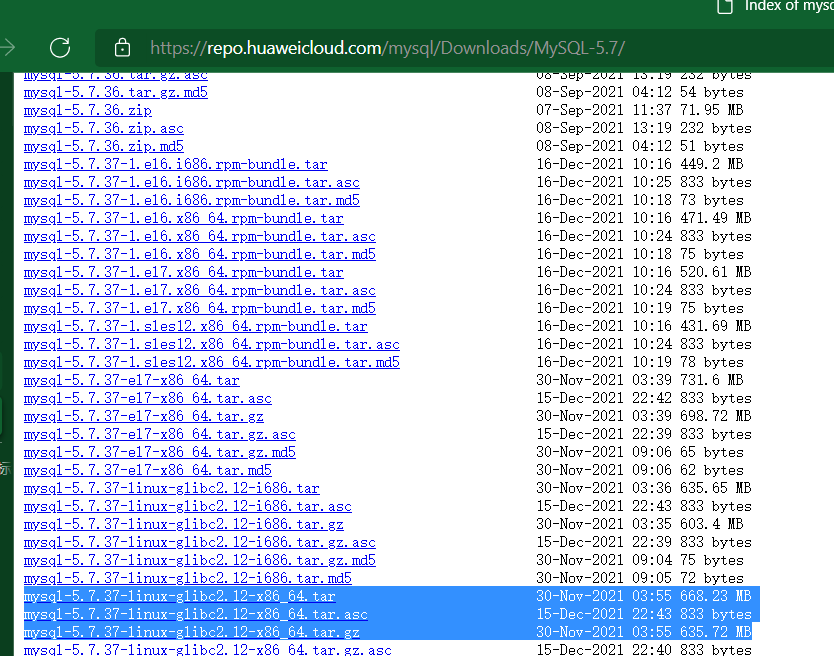Viewport: 834px width, 656px height.
Task: Download mysql-5.7.37-linux-glibc2.12-i686.tar.gz
Action: pyautogui.click(x=184, y=524)
